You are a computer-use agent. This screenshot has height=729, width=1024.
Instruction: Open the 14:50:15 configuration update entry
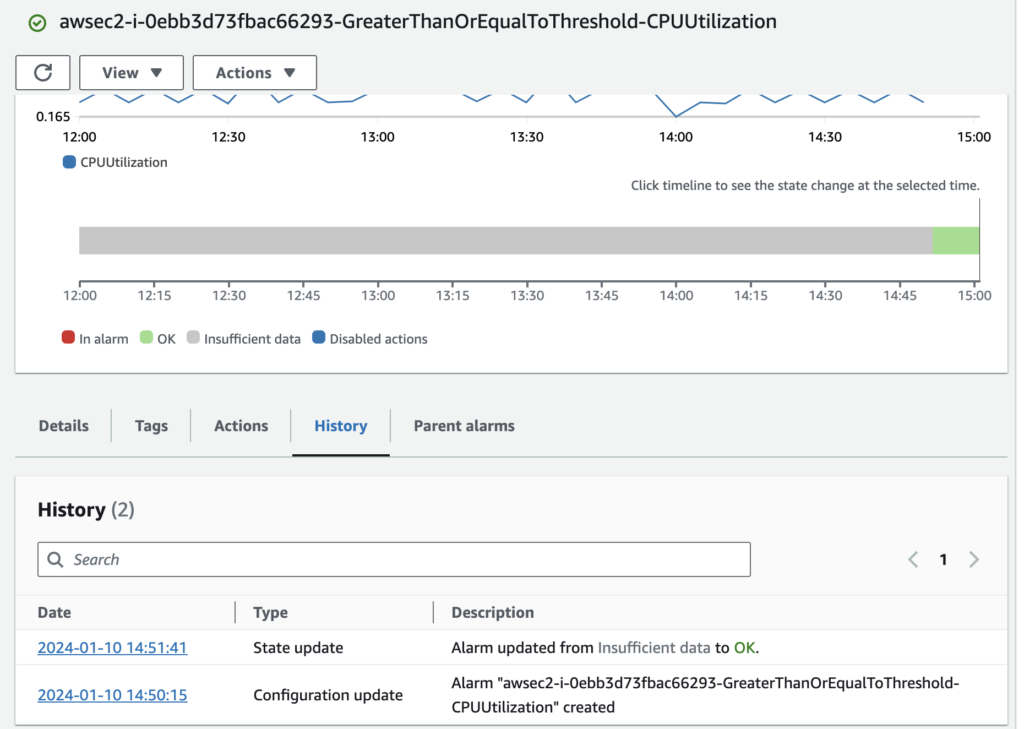pyautogui.click(x=112, y=695)
